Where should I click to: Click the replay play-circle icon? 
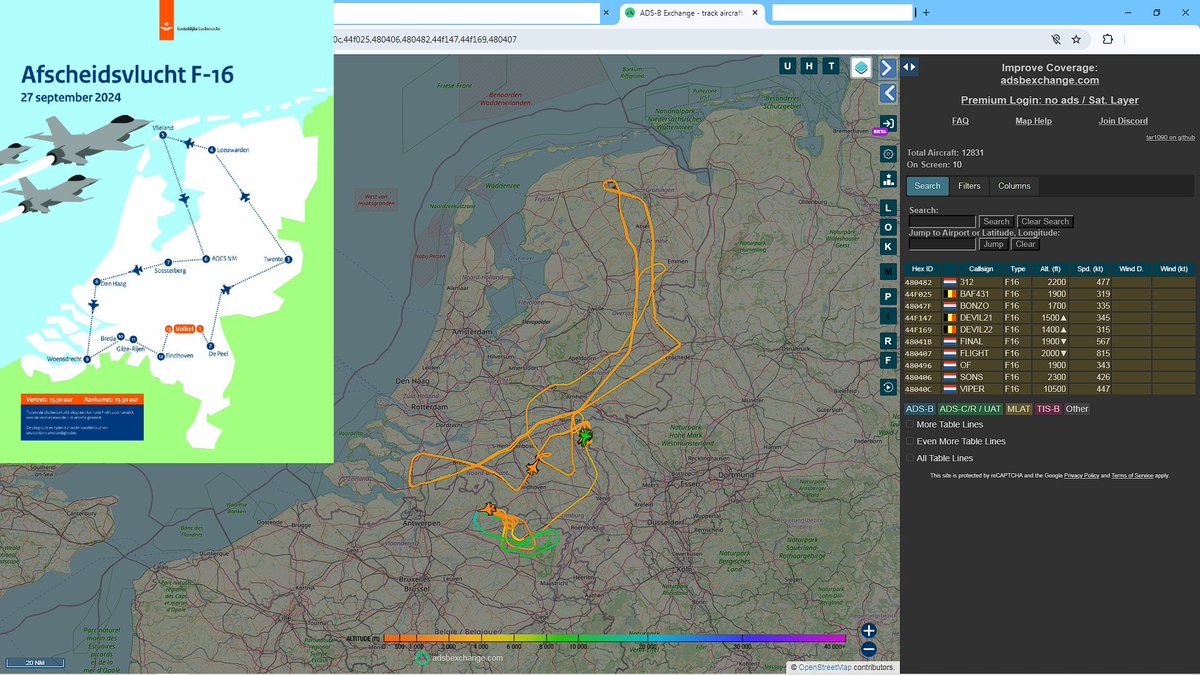click(888, 387)
